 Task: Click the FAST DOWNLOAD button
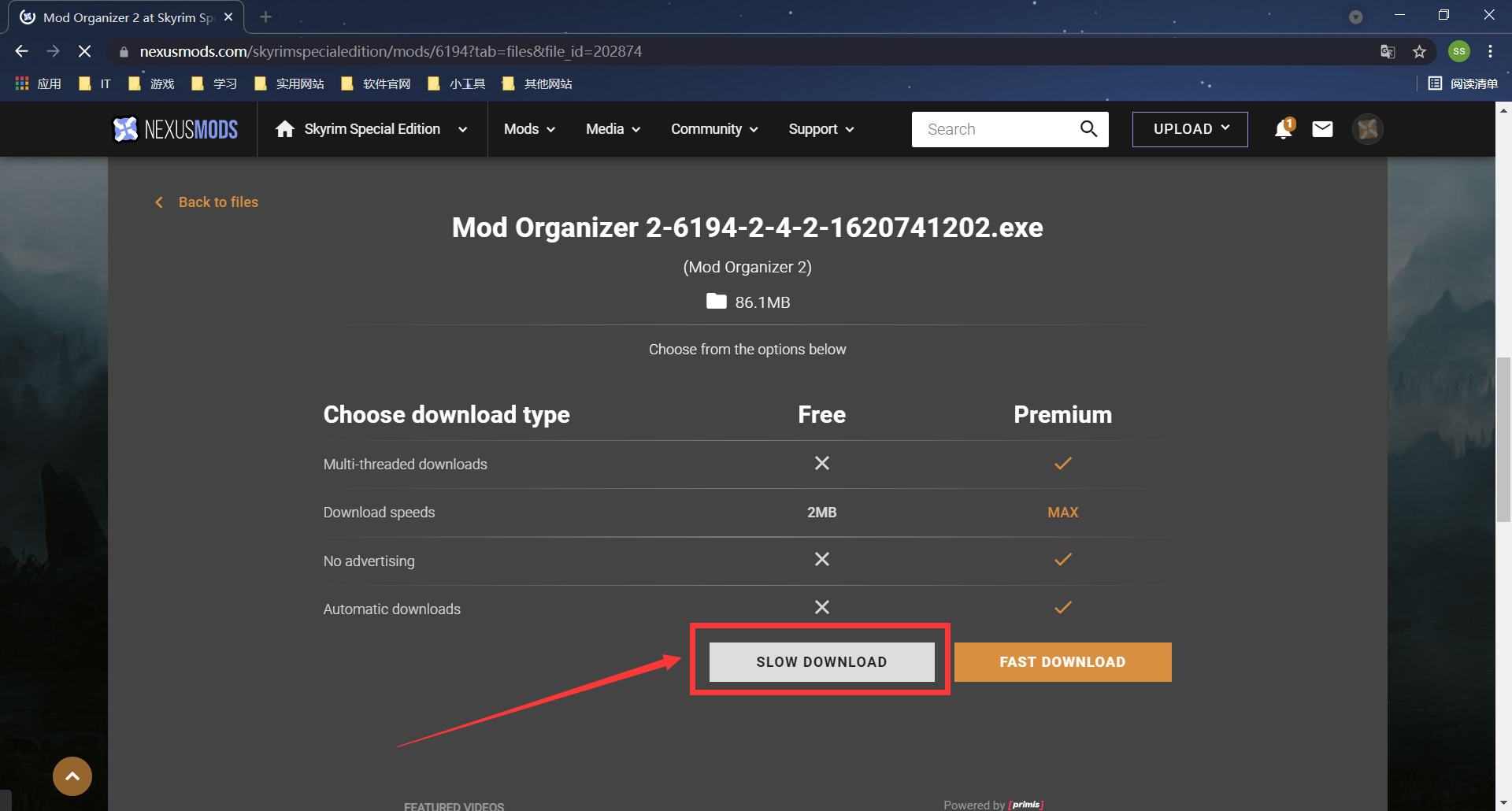(x=1062, y=661)
